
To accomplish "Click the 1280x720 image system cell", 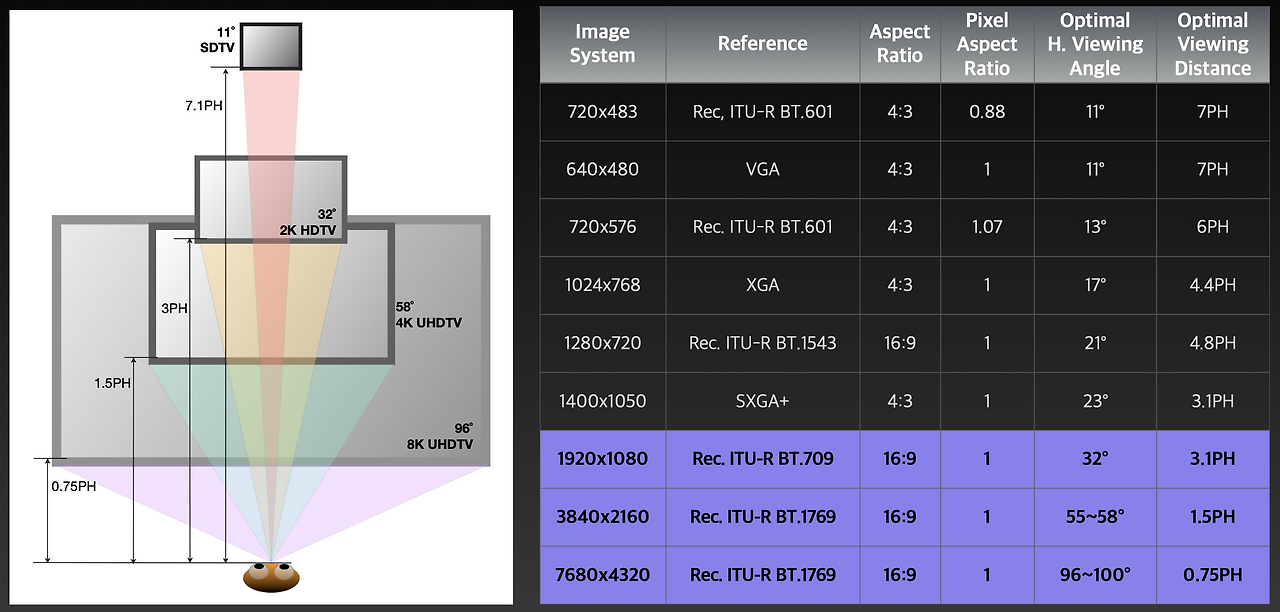I will coord(603,343).
